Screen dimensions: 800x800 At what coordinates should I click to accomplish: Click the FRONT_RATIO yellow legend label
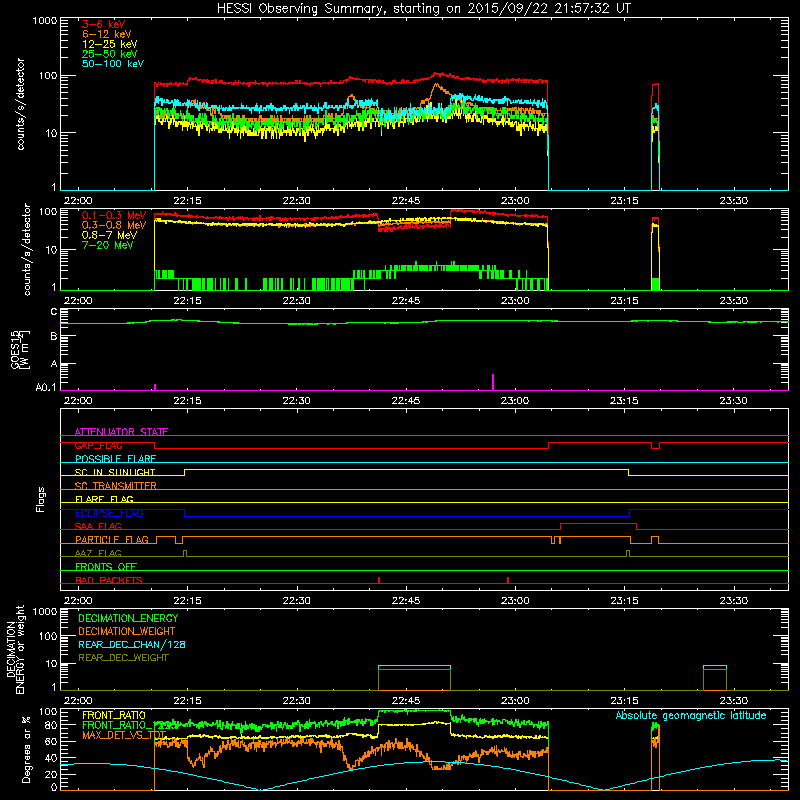(114, 715)
